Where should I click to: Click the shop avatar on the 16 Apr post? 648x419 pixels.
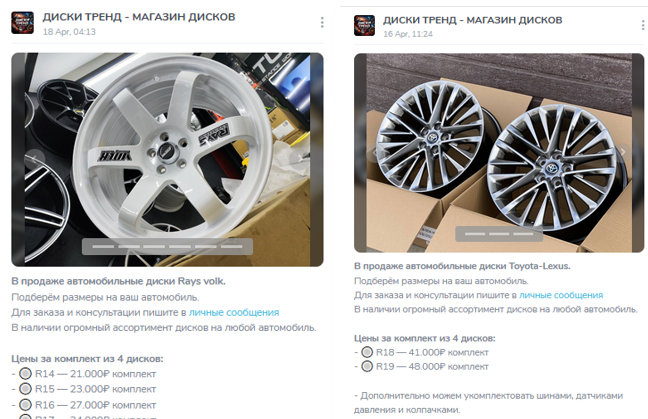coord(365,25)
